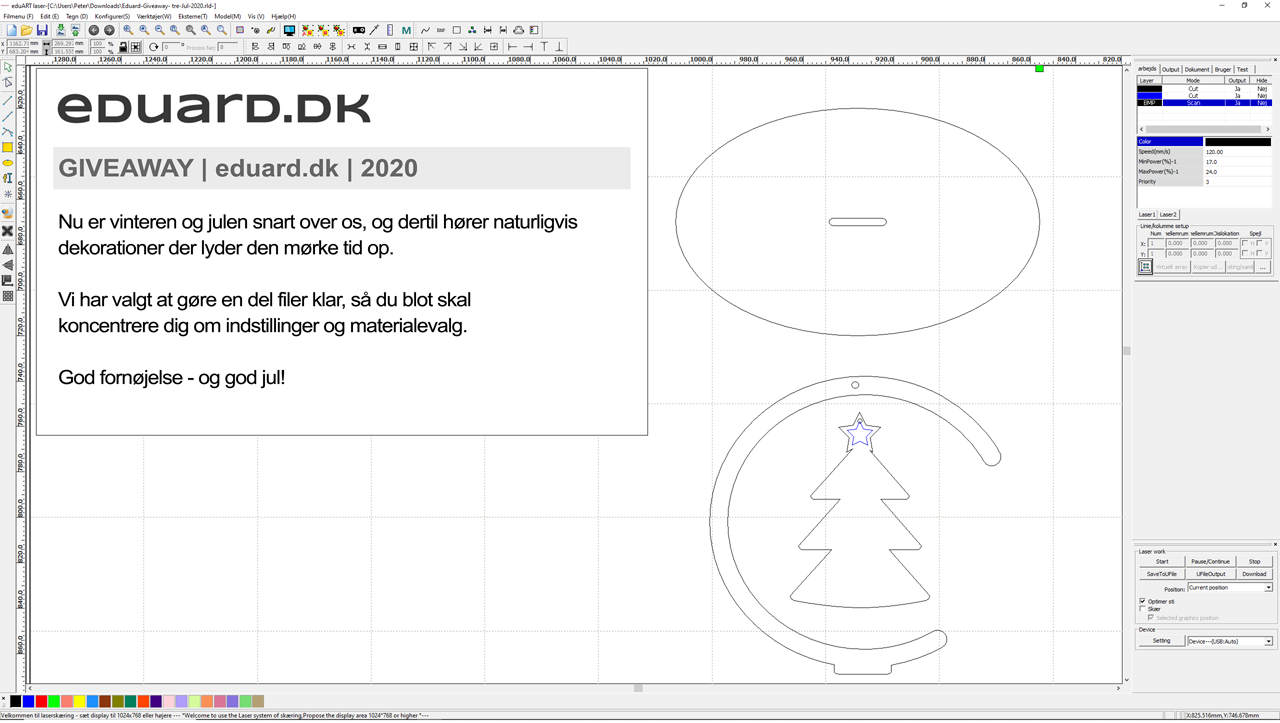Image resolution: width=1280 pixels, height=723 pixels.
Task: Toggle Spejl V checkbox in X row
Action: 1260,243
